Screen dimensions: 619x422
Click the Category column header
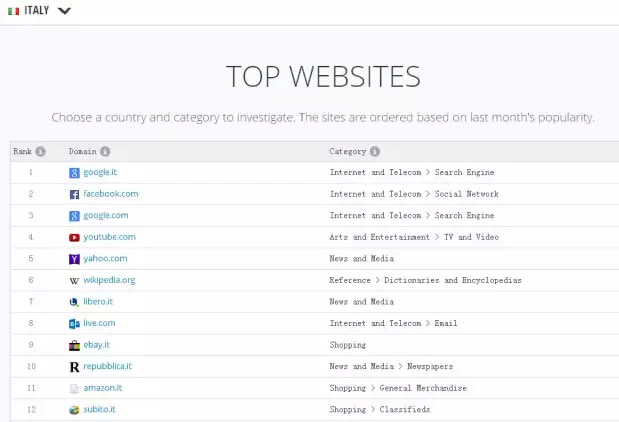click(x=347, y=152)
